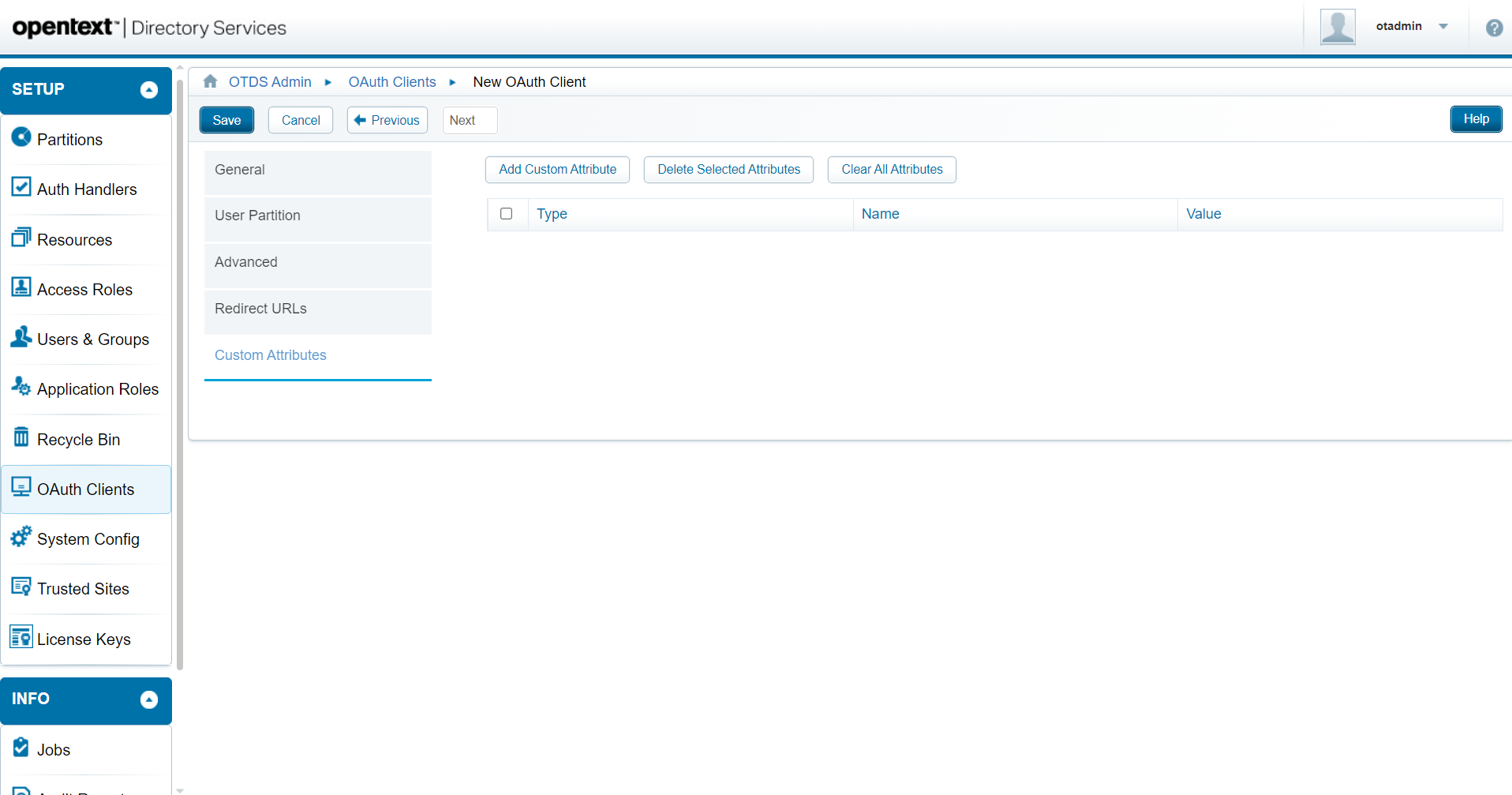Sort attributes by Name column header
The image size is (1512, 795).
(x=880, y=214)
